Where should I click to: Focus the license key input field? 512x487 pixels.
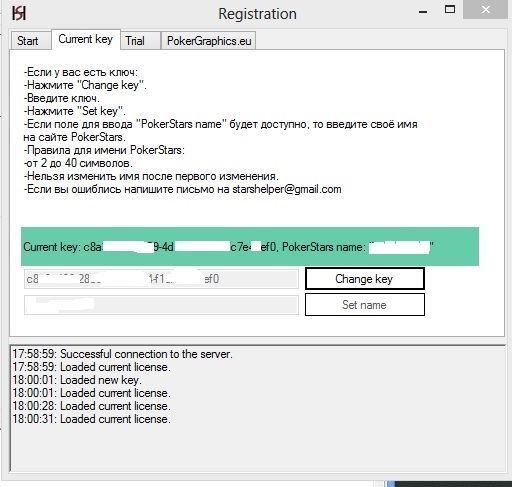pyautogui.click(x=161, y=279)
